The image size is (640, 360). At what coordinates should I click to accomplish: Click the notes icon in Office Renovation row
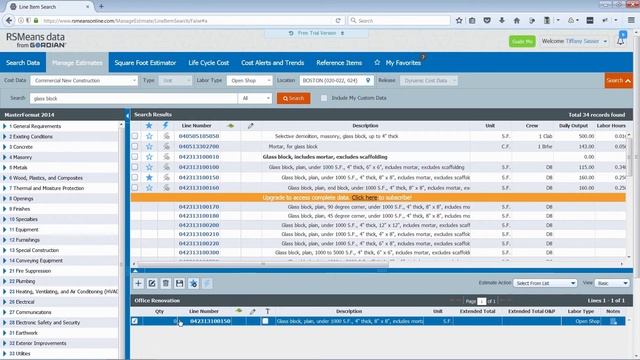[x=613, y=321]
